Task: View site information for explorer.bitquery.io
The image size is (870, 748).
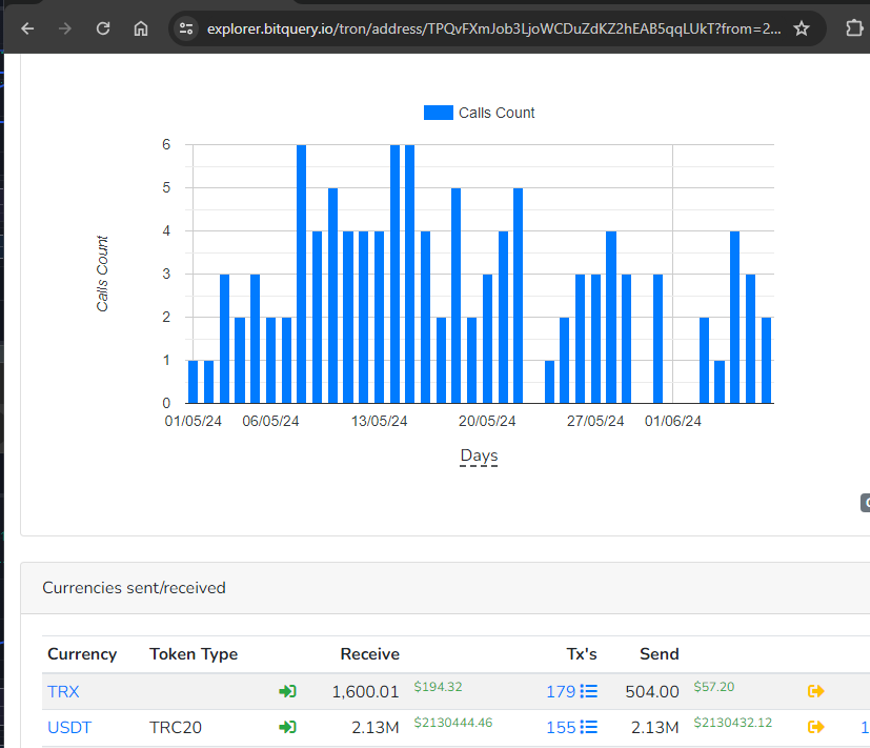Action: pyautogui.click(x=186, y=28)
